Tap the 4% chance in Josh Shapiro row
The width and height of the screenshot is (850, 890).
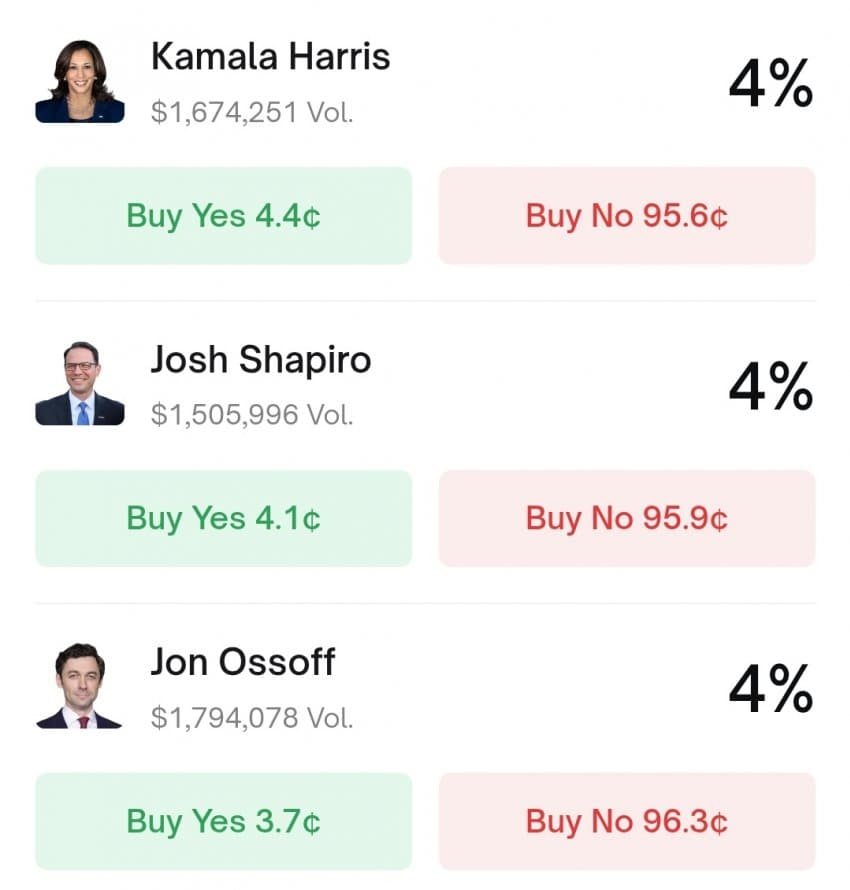tap(770, 386)
